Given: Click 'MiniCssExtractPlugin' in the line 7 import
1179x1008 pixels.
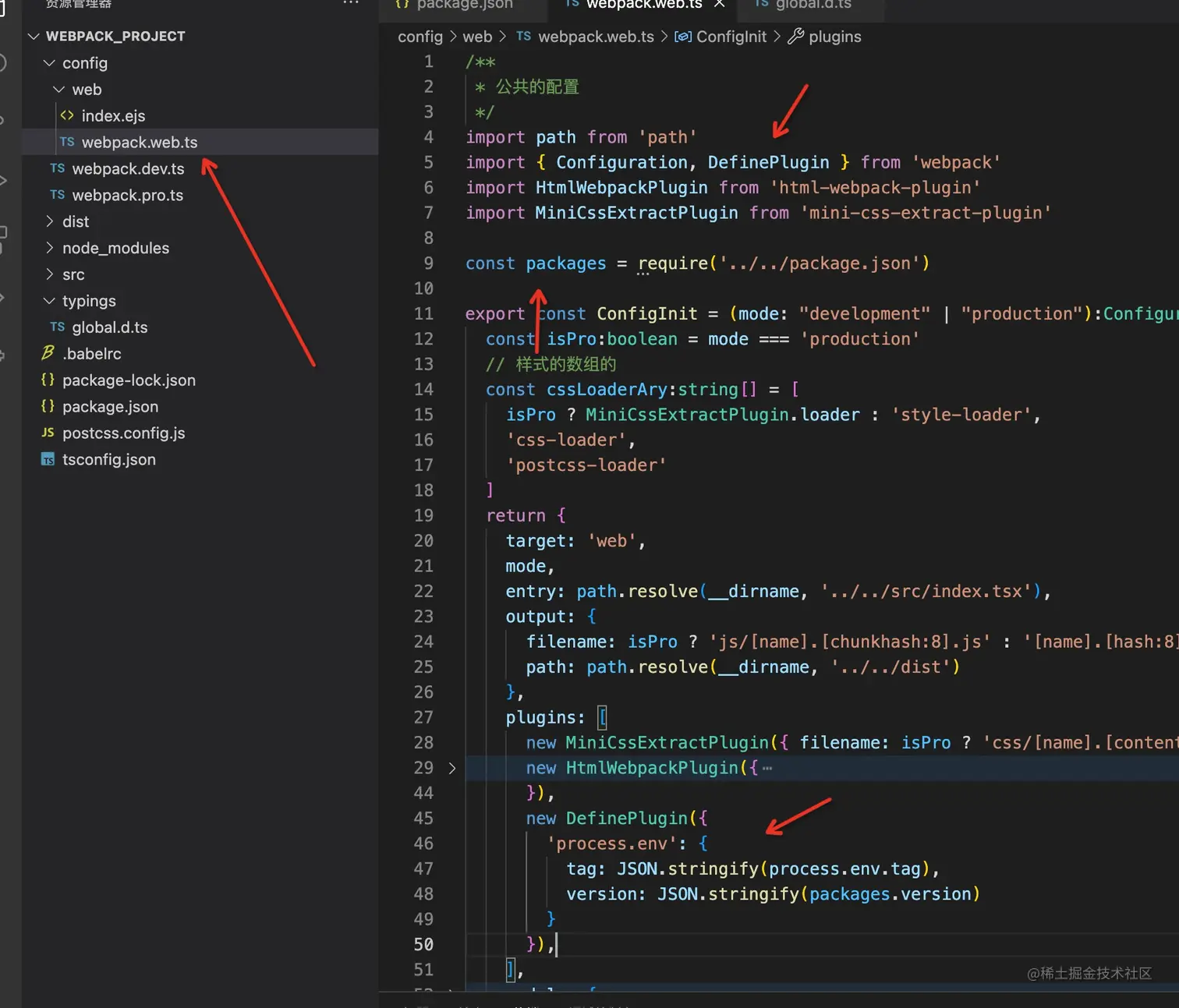Looking at the screenshot, I should (x=636, y=213).
